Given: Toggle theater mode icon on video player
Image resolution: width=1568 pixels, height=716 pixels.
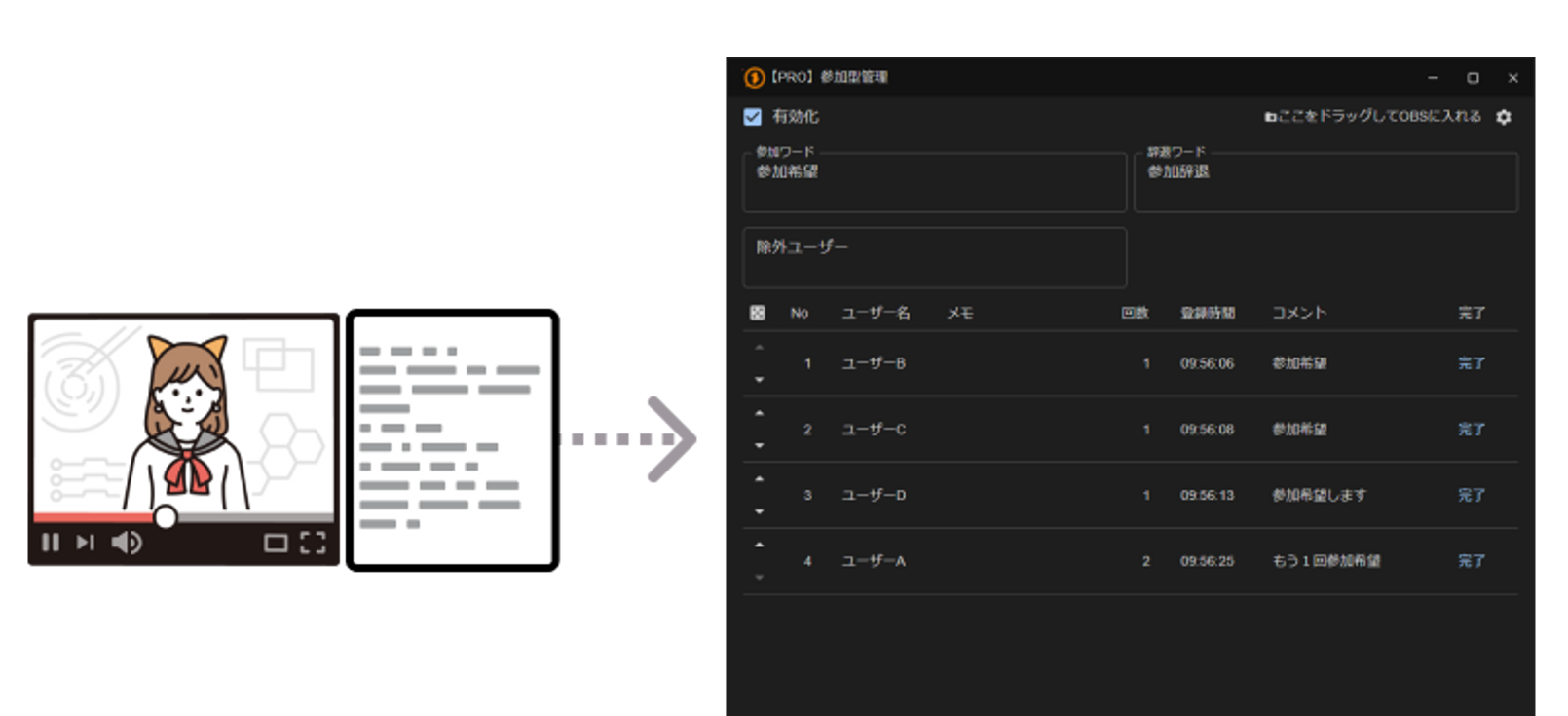Looking at the screenshot, I should click(x=276, y=543).
